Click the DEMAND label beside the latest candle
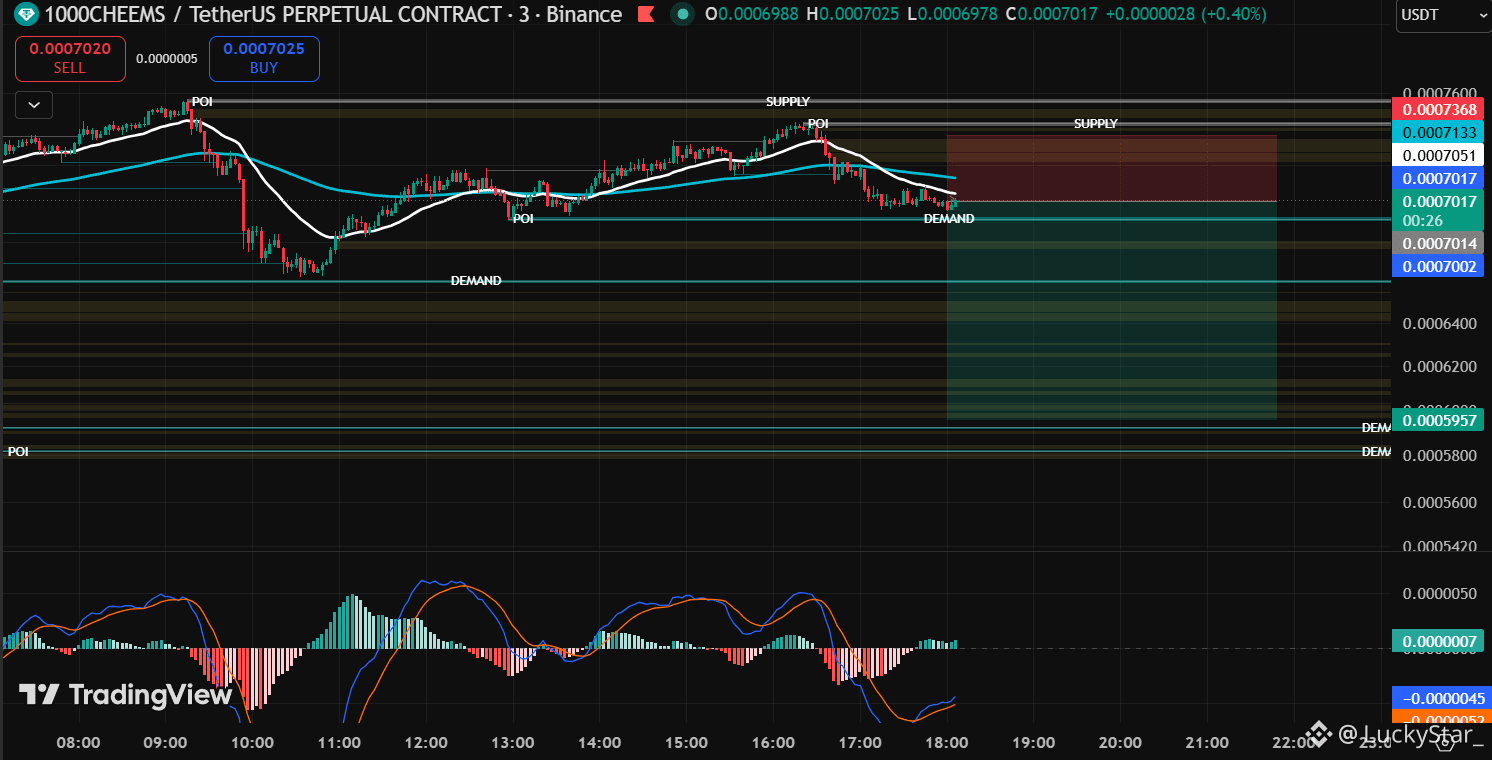The image size is (1492, 760). pos(949,219)
